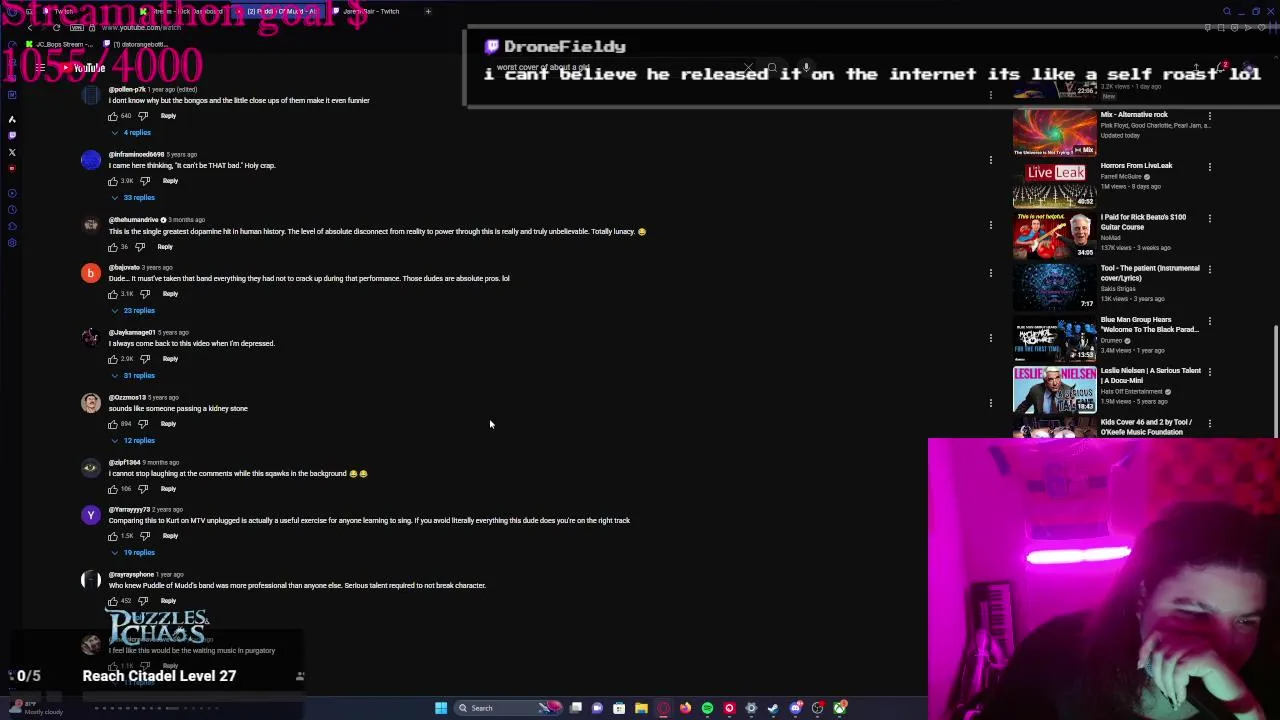
Task: Expand the 33 replies thread
Action: click(x=134, y=198)
